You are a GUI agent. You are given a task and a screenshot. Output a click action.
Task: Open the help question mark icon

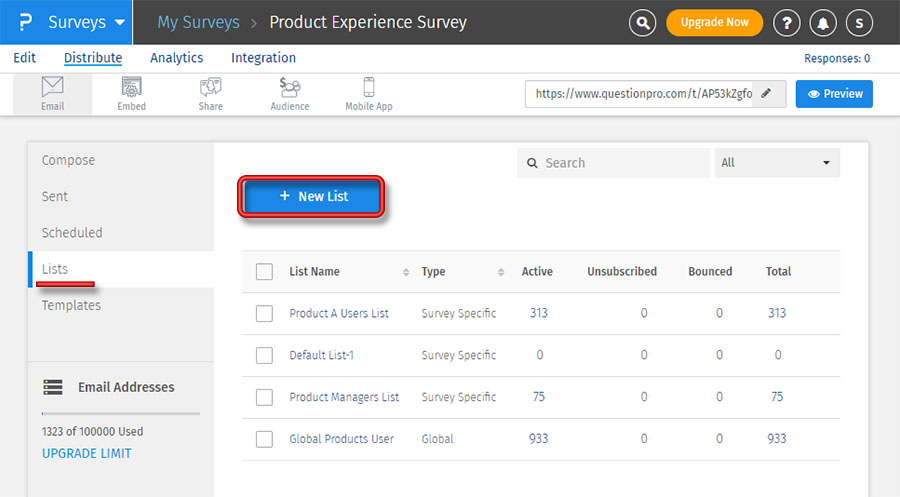coord(787,22)
